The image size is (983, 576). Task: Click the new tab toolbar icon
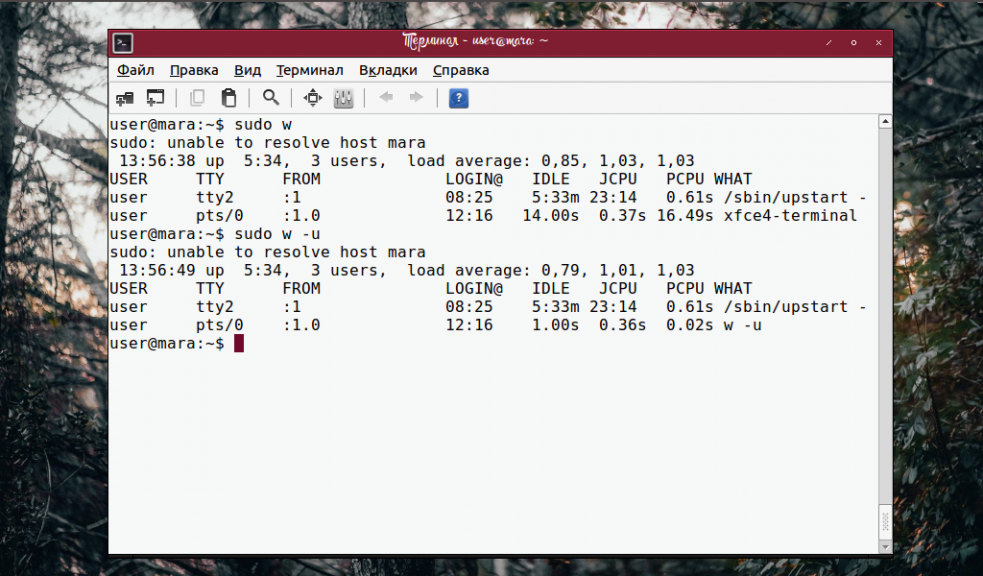pyautogui.click(x=125, y=98)
